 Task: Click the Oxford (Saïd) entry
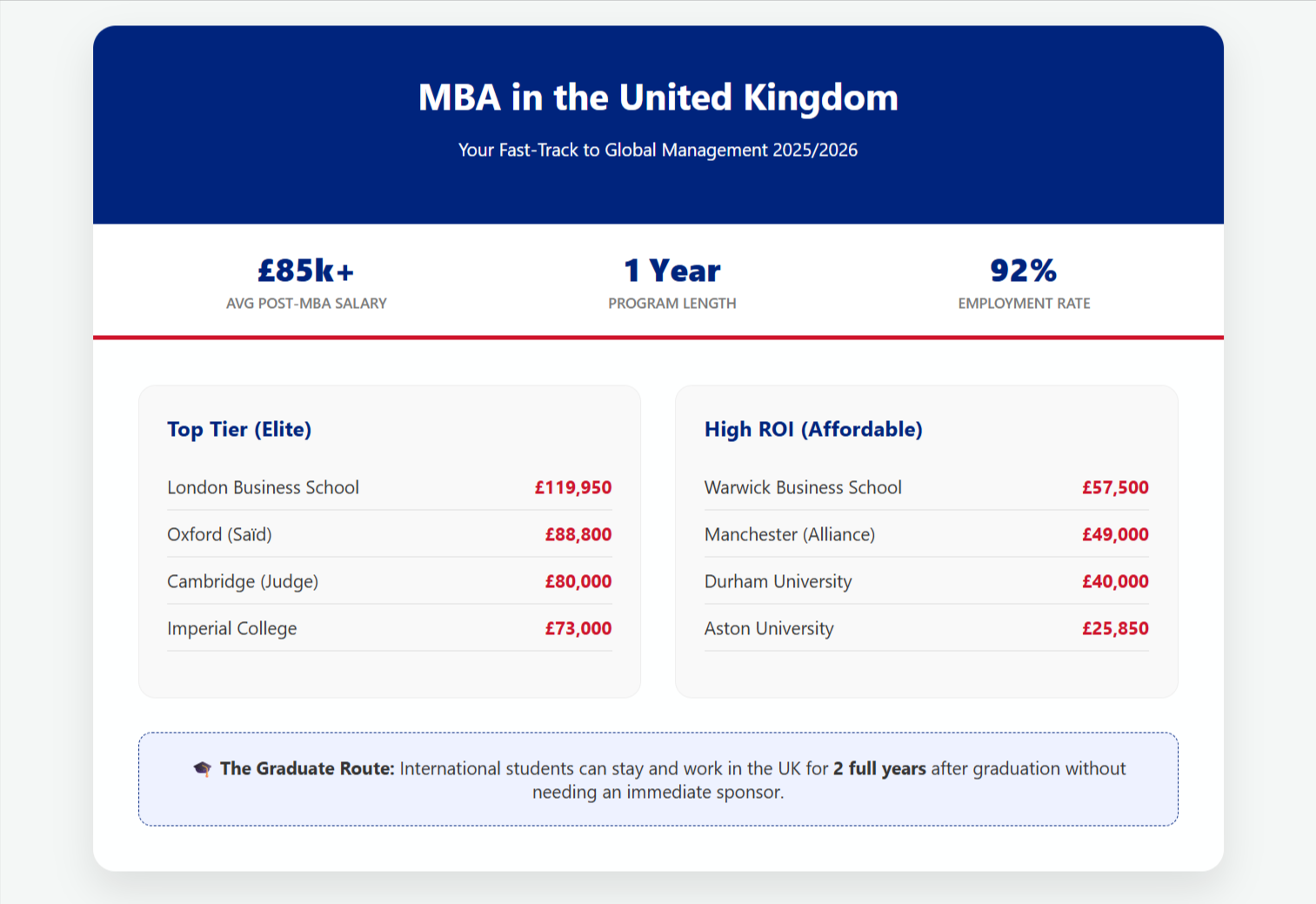(219, 534)
